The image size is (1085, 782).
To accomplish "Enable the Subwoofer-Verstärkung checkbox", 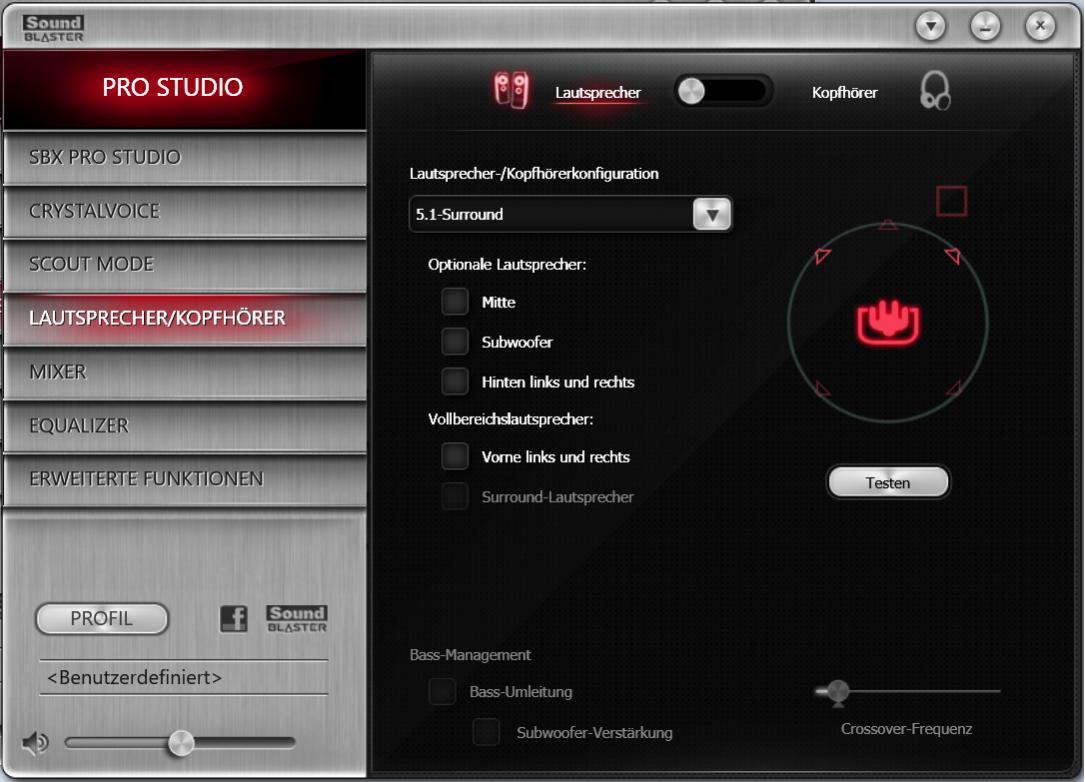I will tap(486, 732).
